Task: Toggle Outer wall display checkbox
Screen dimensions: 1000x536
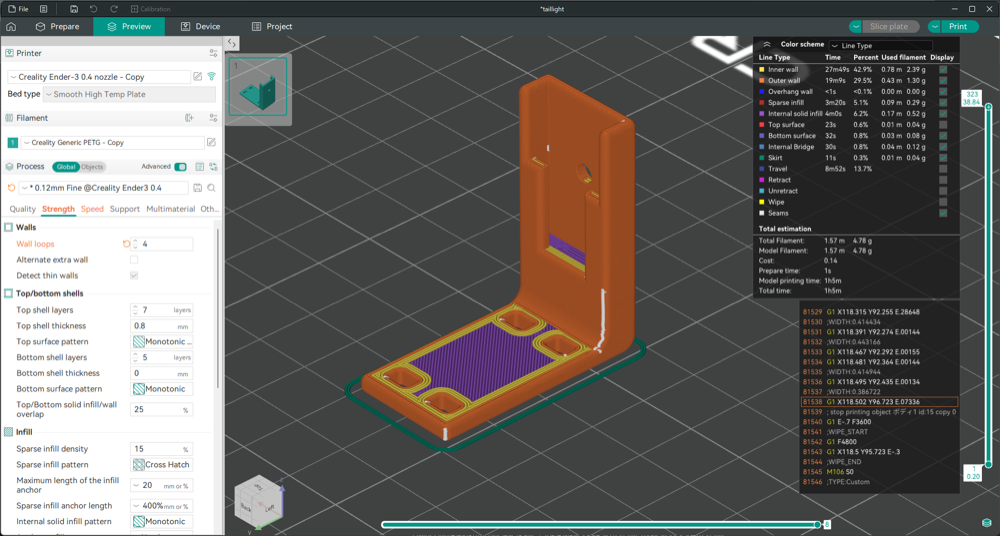Action: coord(943,80)
